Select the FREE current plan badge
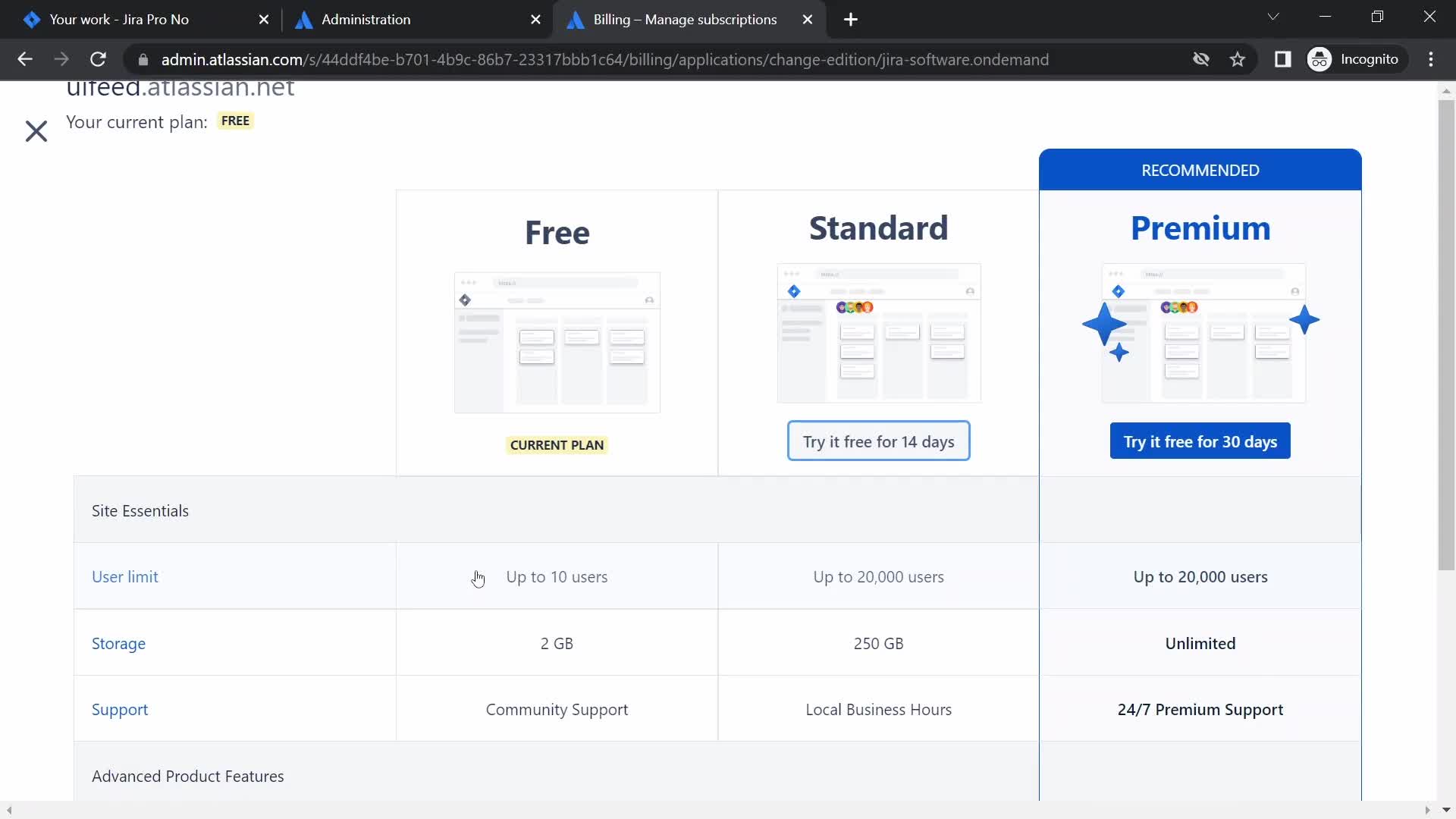The width and height of the screenshot is (1456, 819). point(234,120)
